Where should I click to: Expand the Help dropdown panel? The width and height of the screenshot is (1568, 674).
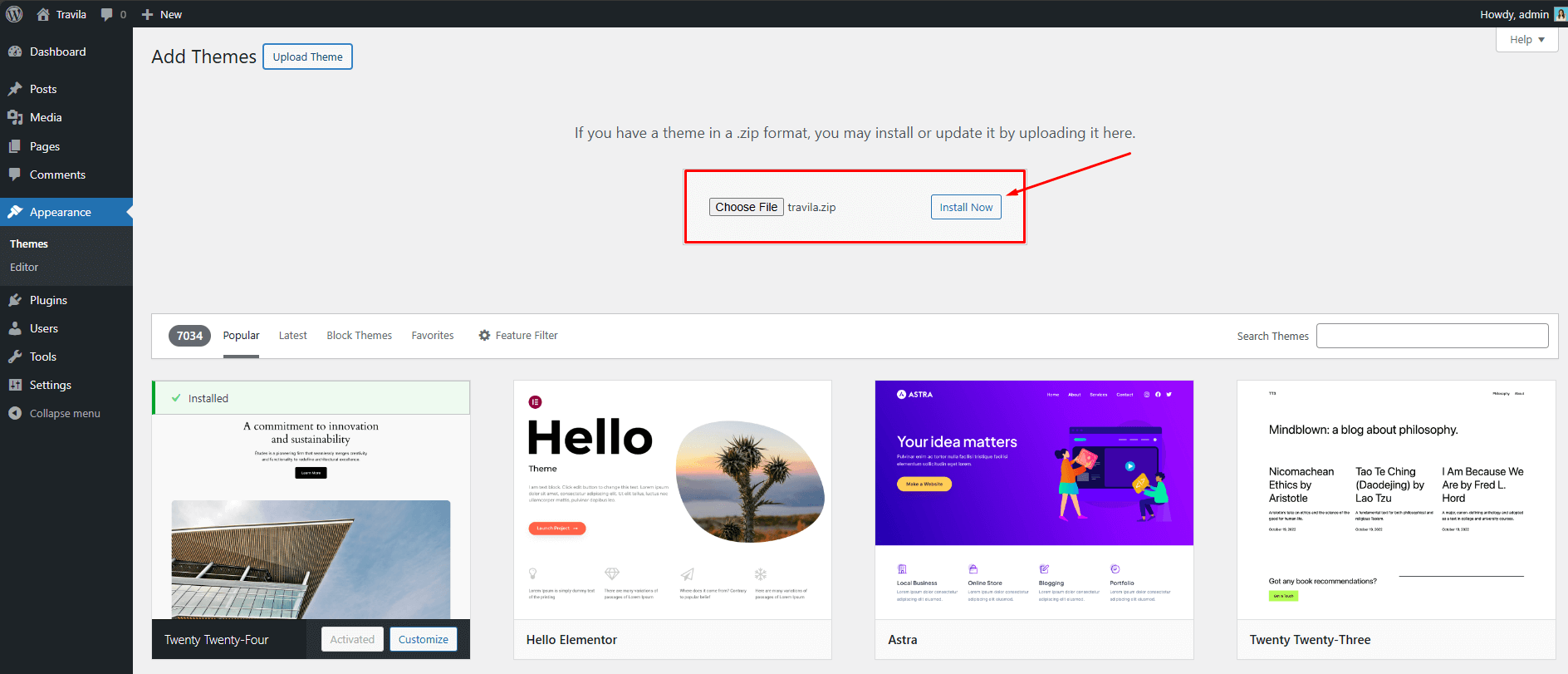[x=1526, y=39]
